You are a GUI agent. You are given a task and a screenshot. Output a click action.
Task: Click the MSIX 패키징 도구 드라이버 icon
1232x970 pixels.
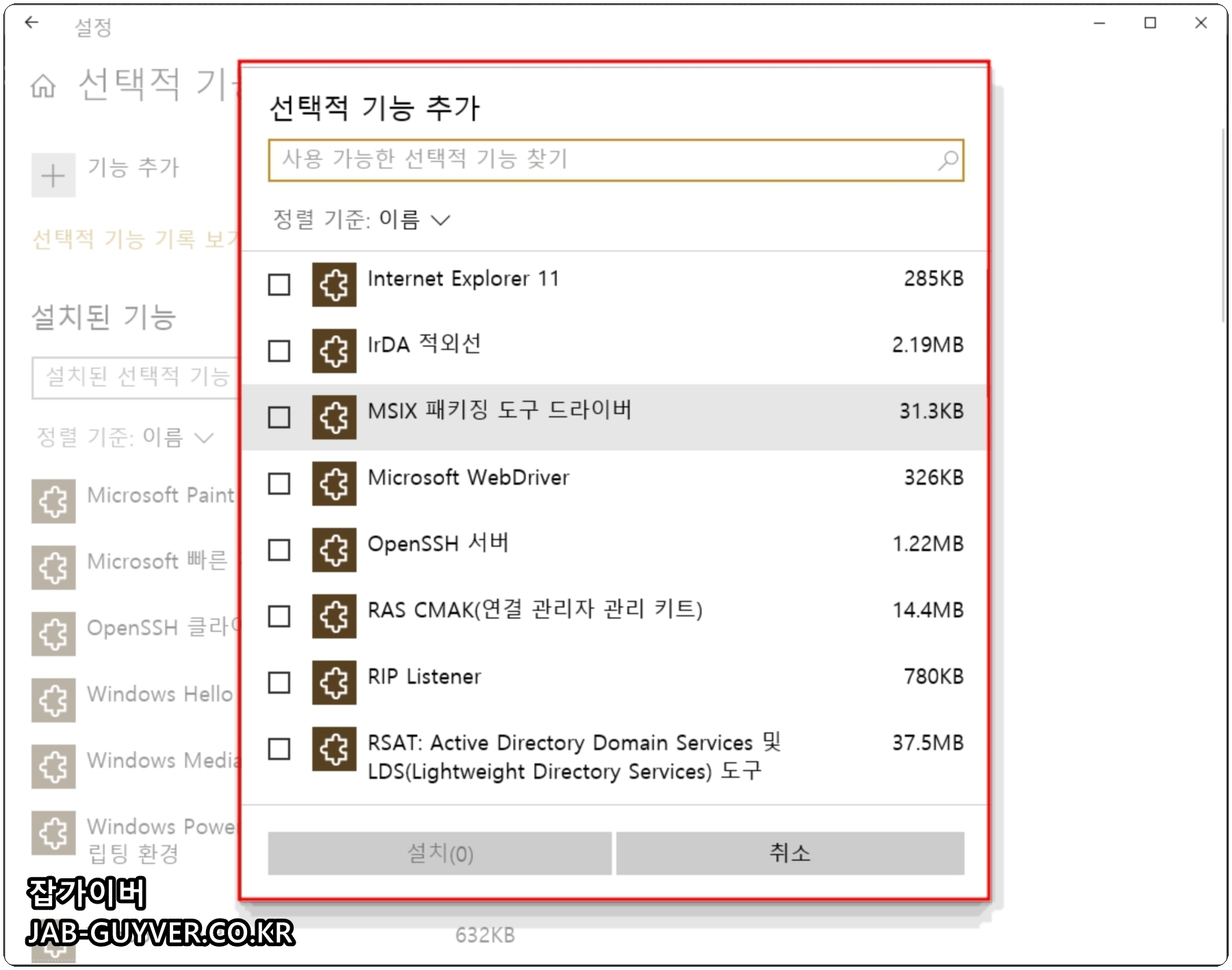click(x=334, y=417)
